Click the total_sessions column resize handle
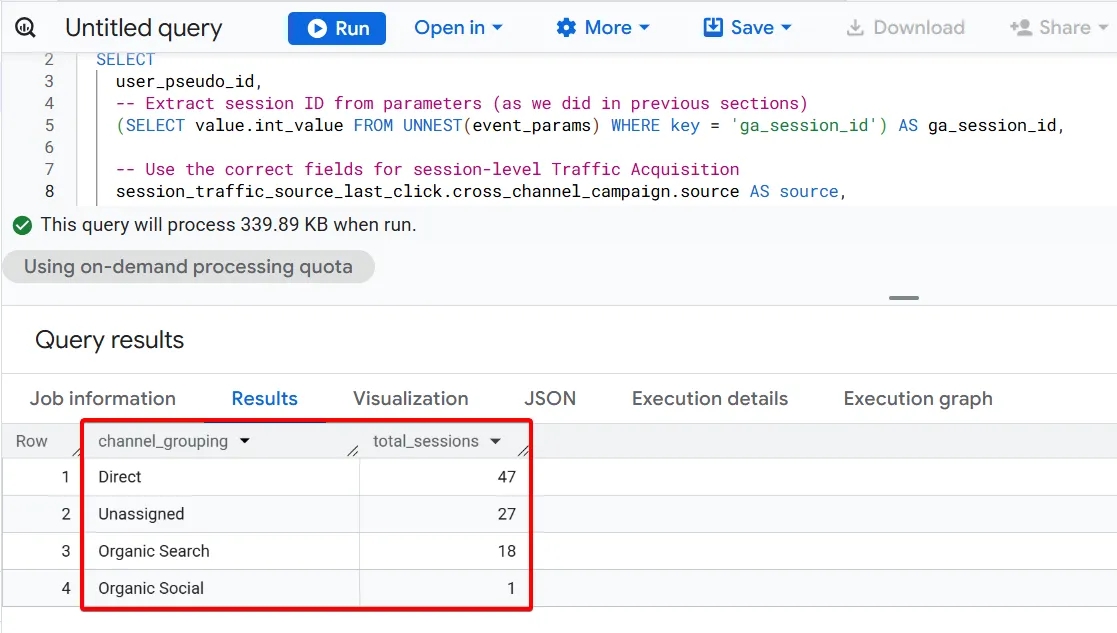1117x633 pixels. tap(523, 451)
